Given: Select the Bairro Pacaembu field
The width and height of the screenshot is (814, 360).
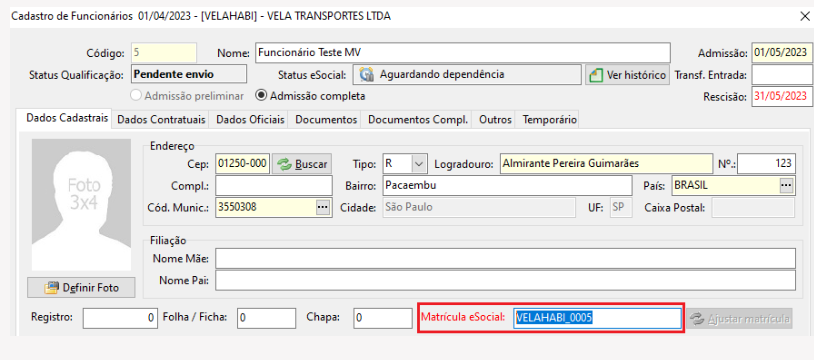Looking at the screenshot, I should [x=506, y=185].
